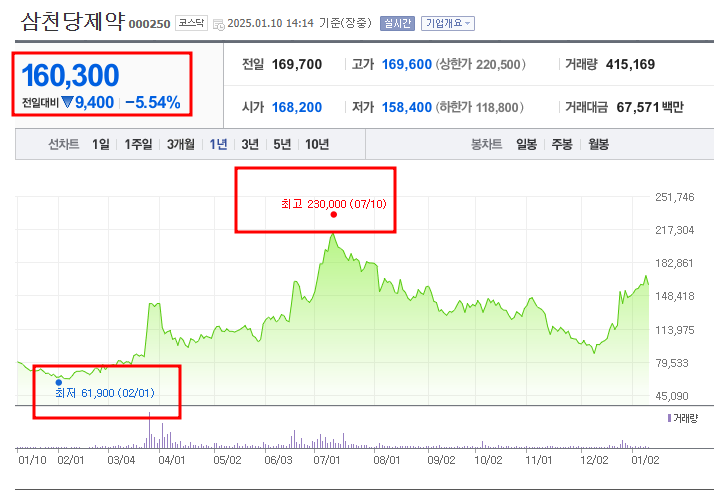The height and width of the screenshot is (490, 714).
Task: Click the 거래대금 value 67,571
Action: point(638,107)
